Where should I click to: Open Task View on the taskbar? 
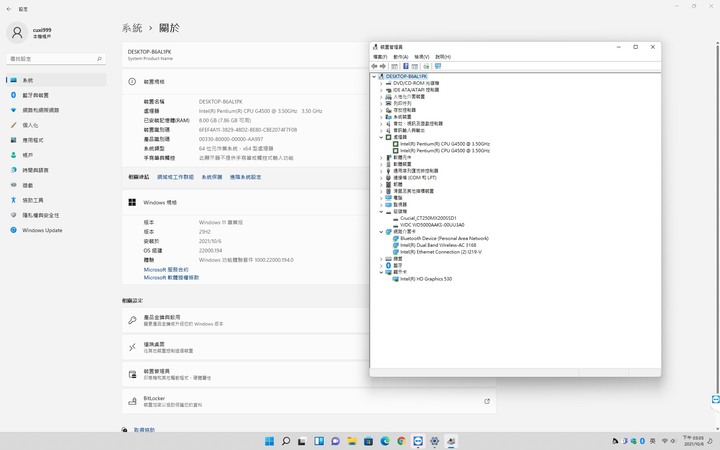coord(302,441)
